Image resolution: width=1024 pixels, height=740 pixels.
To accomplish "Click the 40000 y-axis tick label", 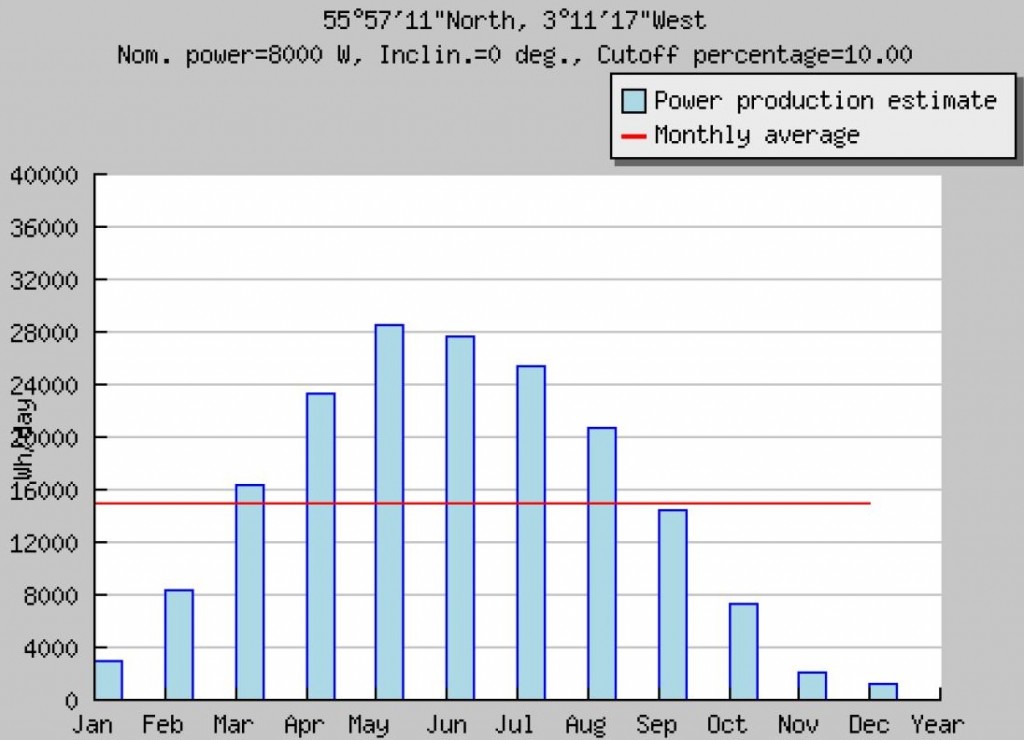I will (43, 176).
